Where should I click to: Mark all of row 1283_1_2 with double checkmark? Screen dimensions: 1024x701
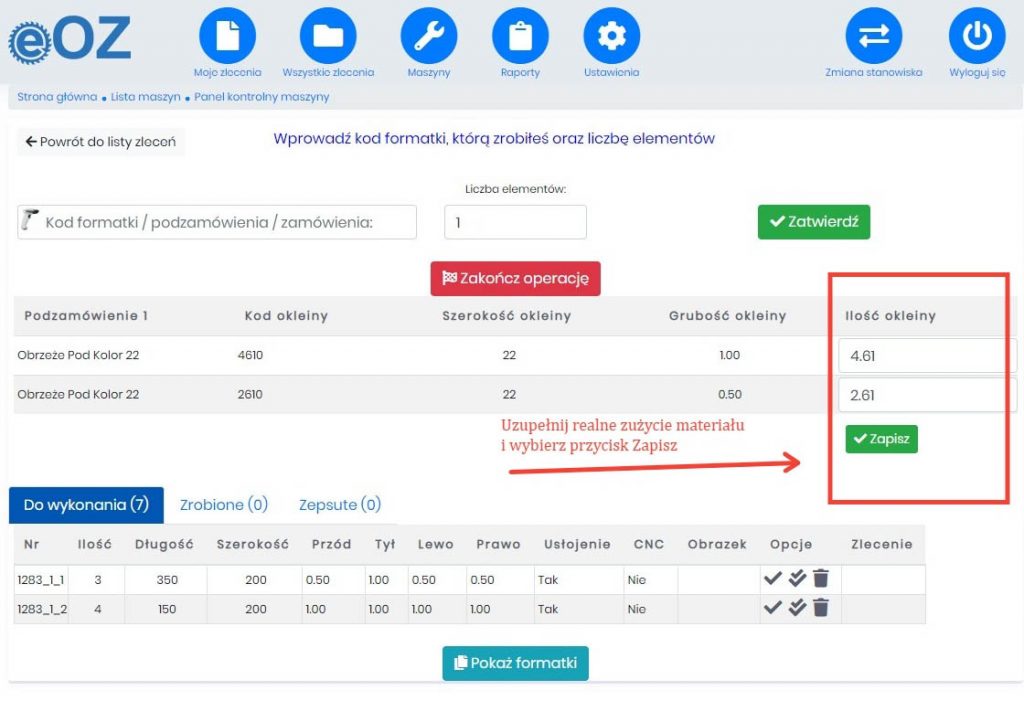point(797,607)
